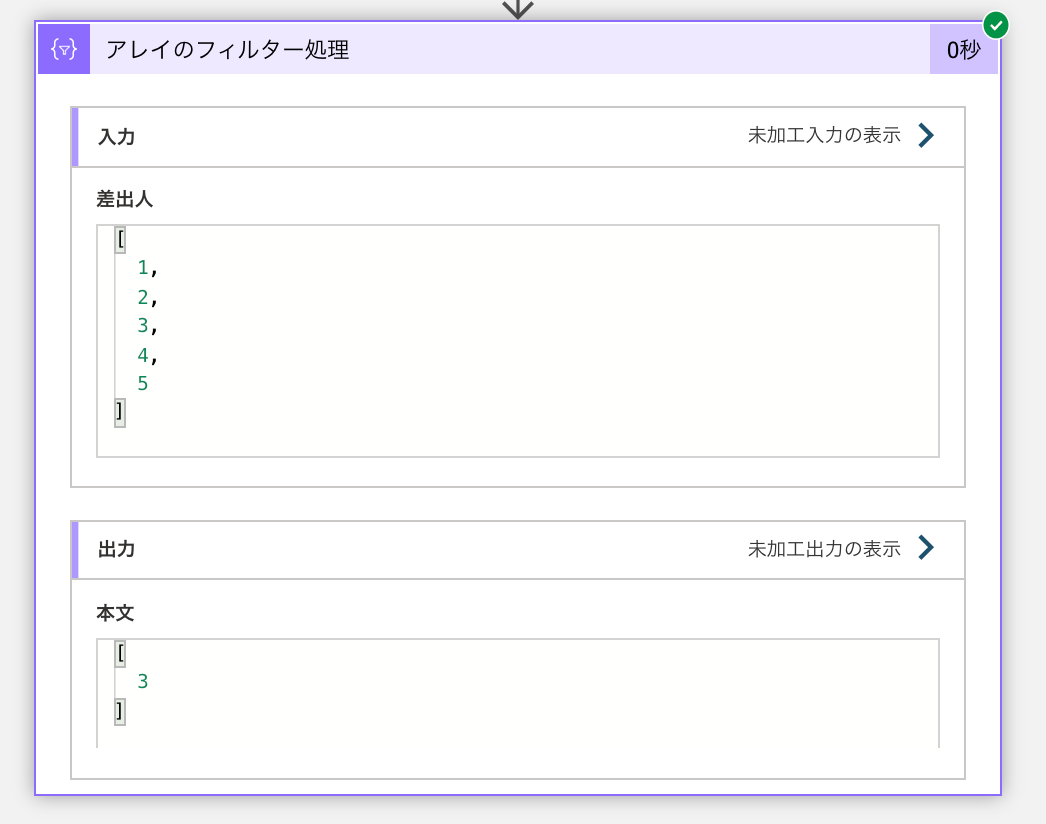Click the opening bracket in 差出人 array

[x=120, y=239]
